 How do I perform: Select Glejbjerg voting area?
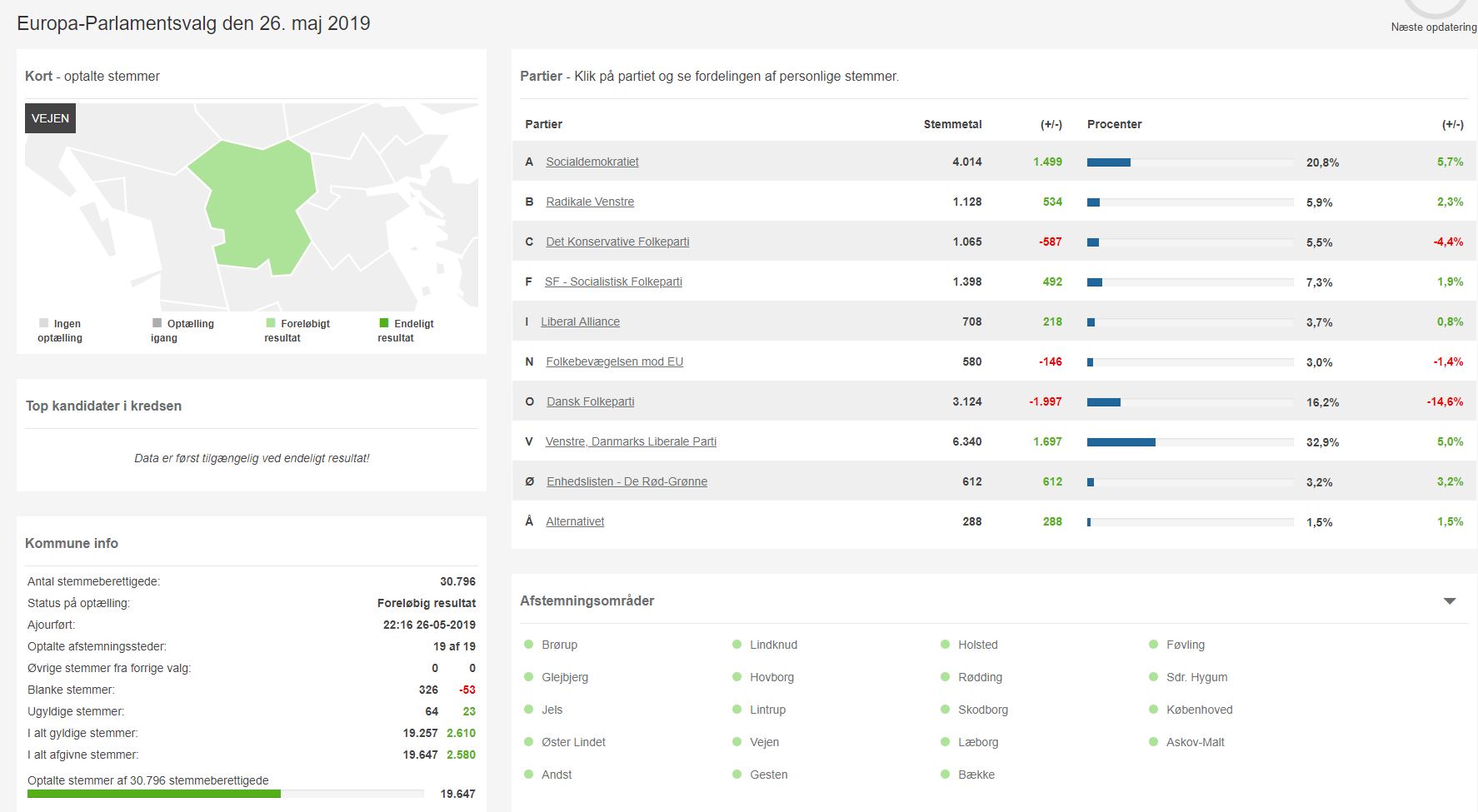pyautogui.click(x=565, y=677)
